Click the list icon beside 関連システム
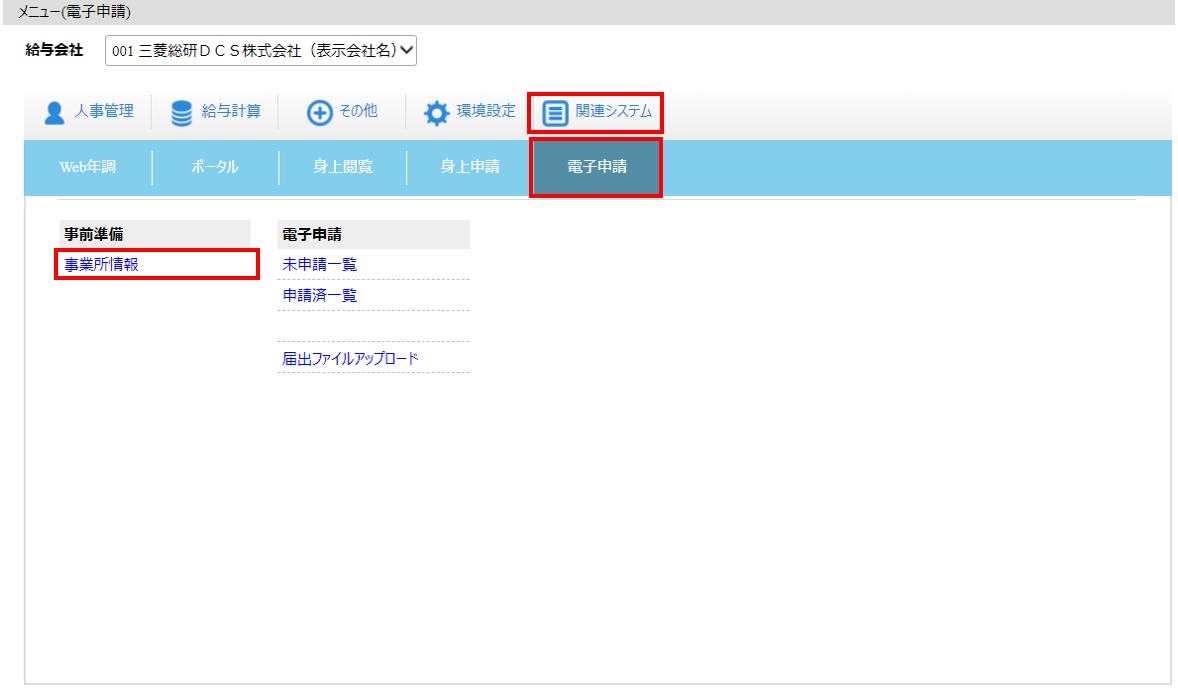1178x691 pixels. 555,113
